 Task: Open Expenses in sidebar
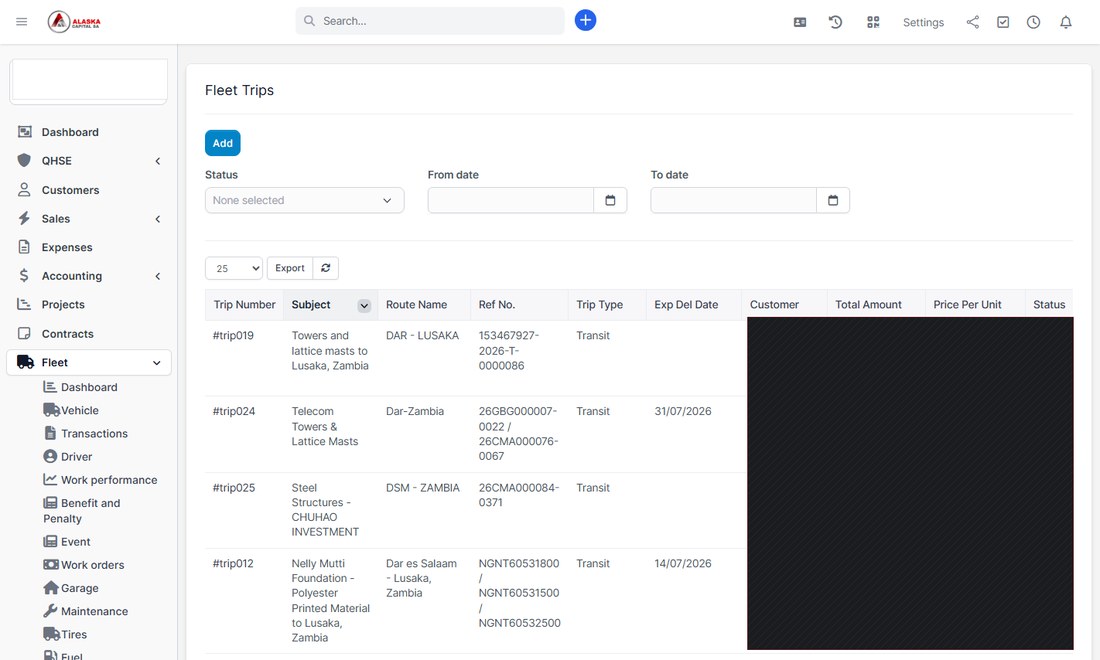coord(67,248)
